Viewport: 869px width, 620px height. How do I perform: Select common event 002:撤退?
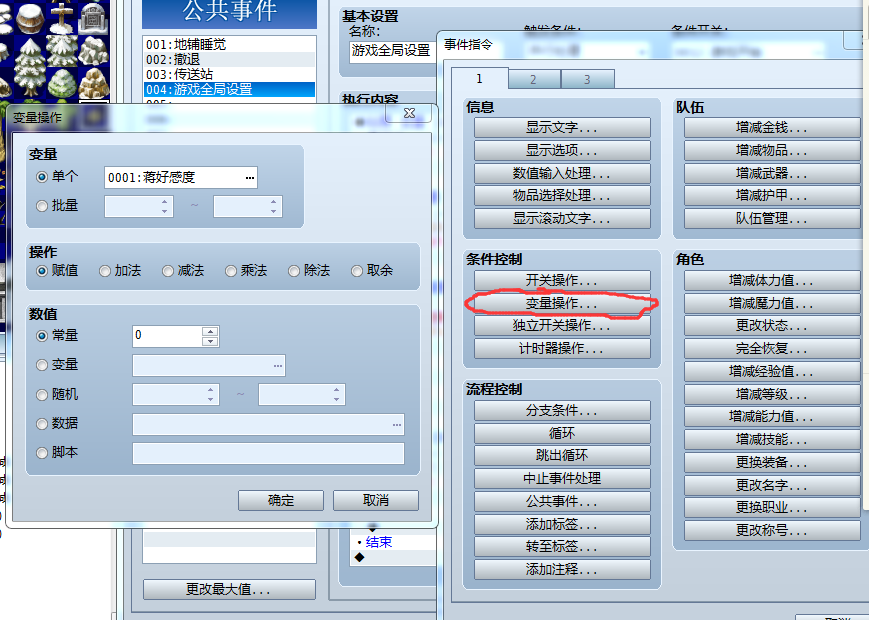coord(229,59)
